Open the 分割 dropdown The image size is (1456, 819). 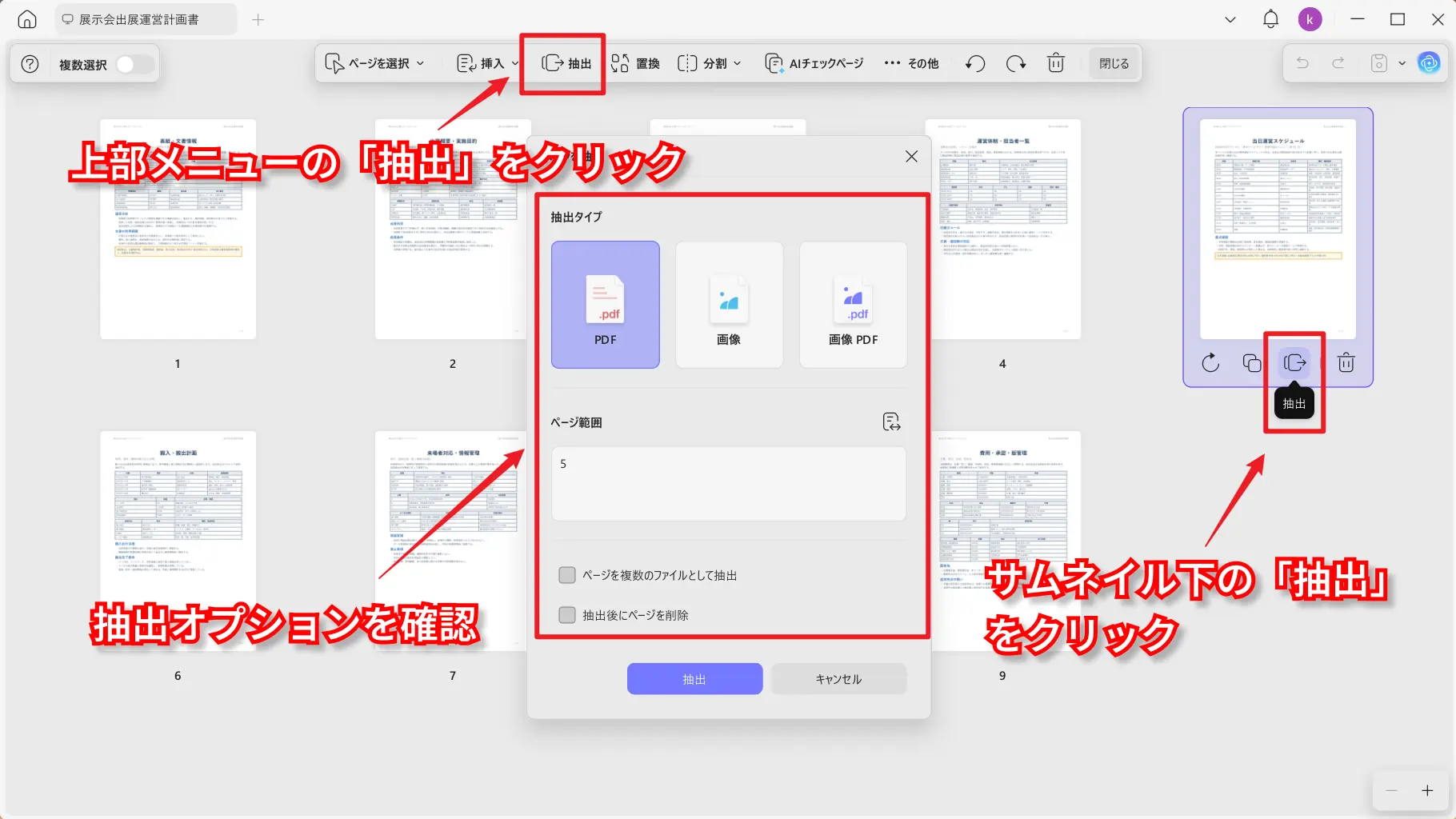tap(709, 63)
